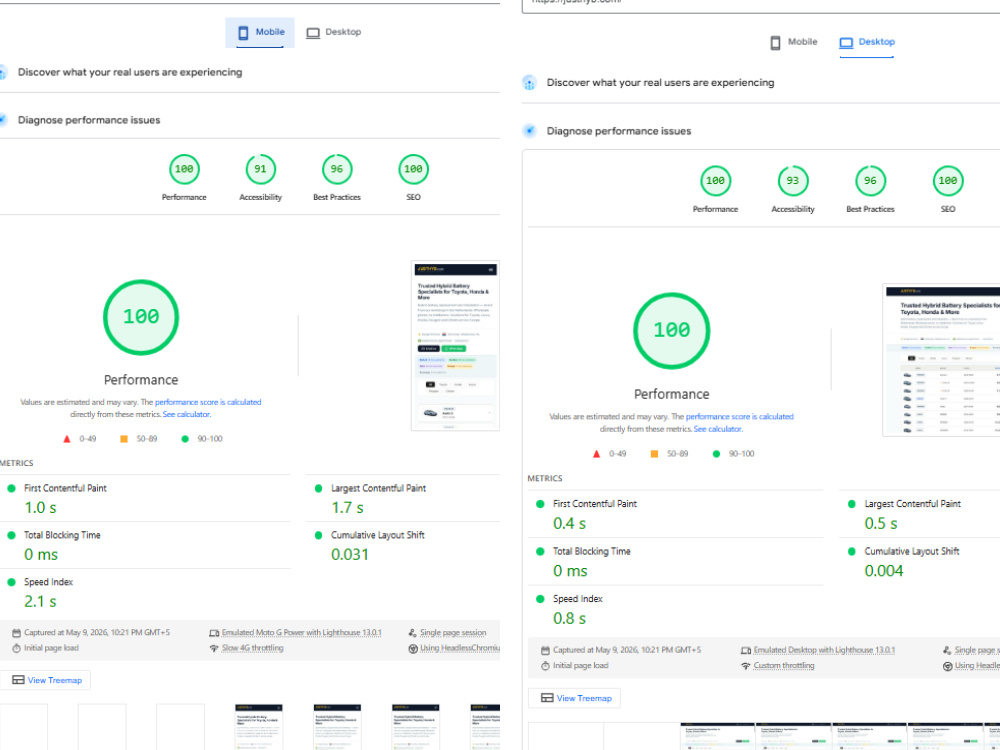Click device icon beside 'Emulated Moto G Power'
Screen dimensions: 1000x750
(x=214, y=633)
